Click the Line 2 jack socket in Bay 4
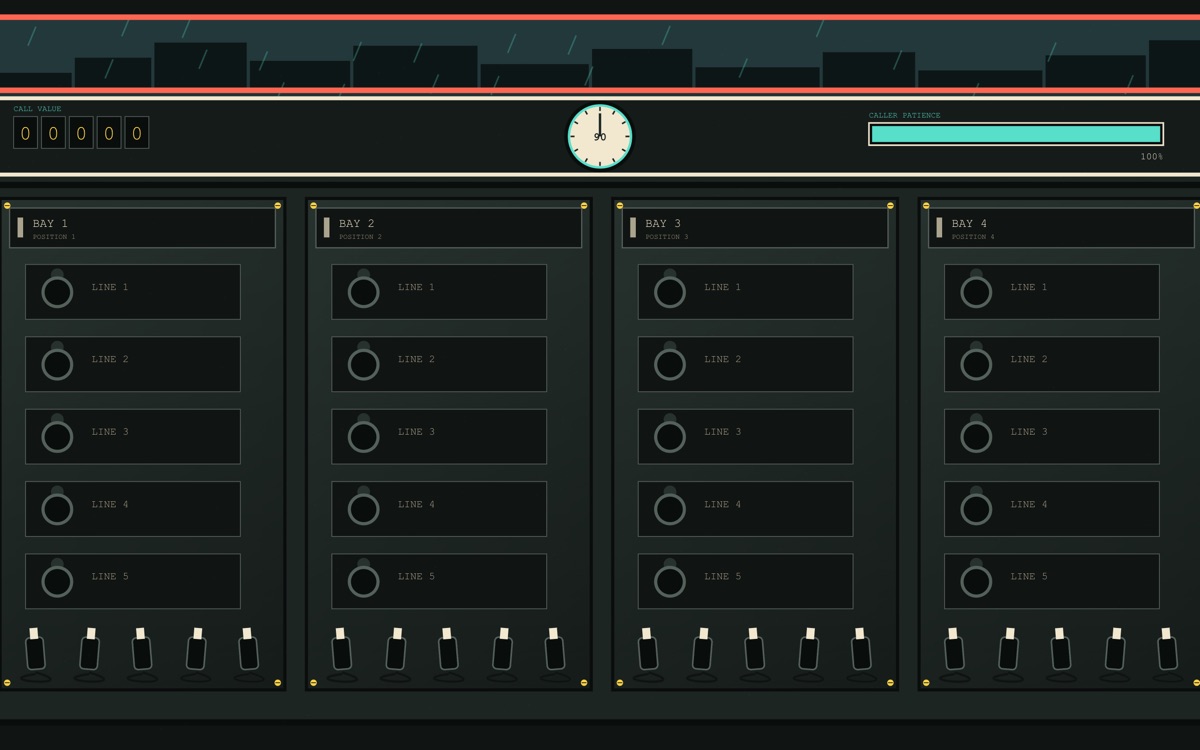 point(976,364)
